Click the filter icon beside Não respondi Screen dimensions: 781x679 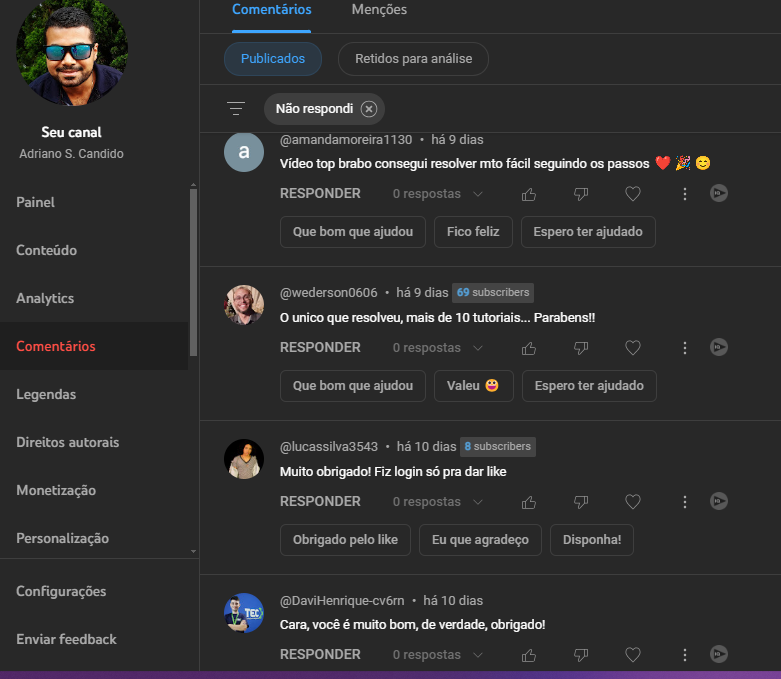tap(236, 109)
